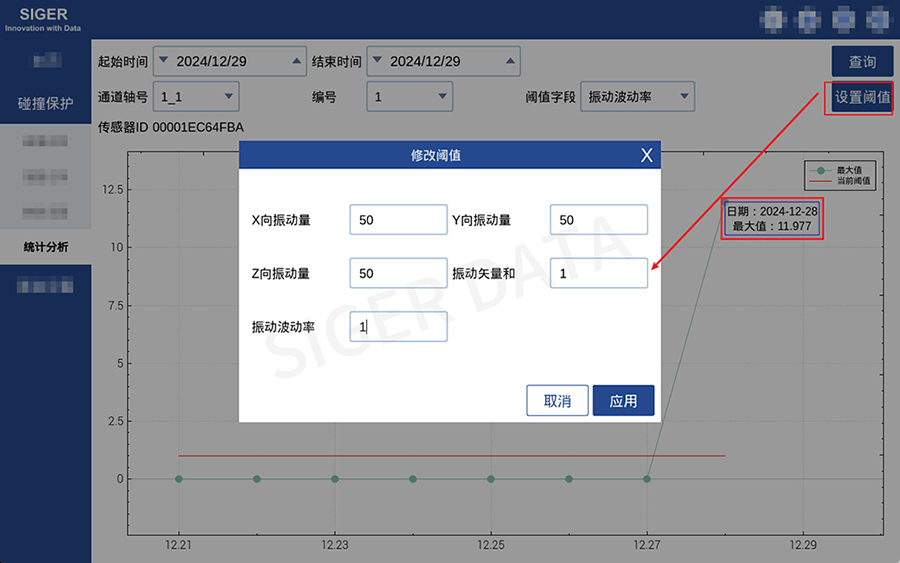The width and height of the screenshot is (900, 563).
Task: Click the 起始时间 down arrow
Action: coord(164,60)
